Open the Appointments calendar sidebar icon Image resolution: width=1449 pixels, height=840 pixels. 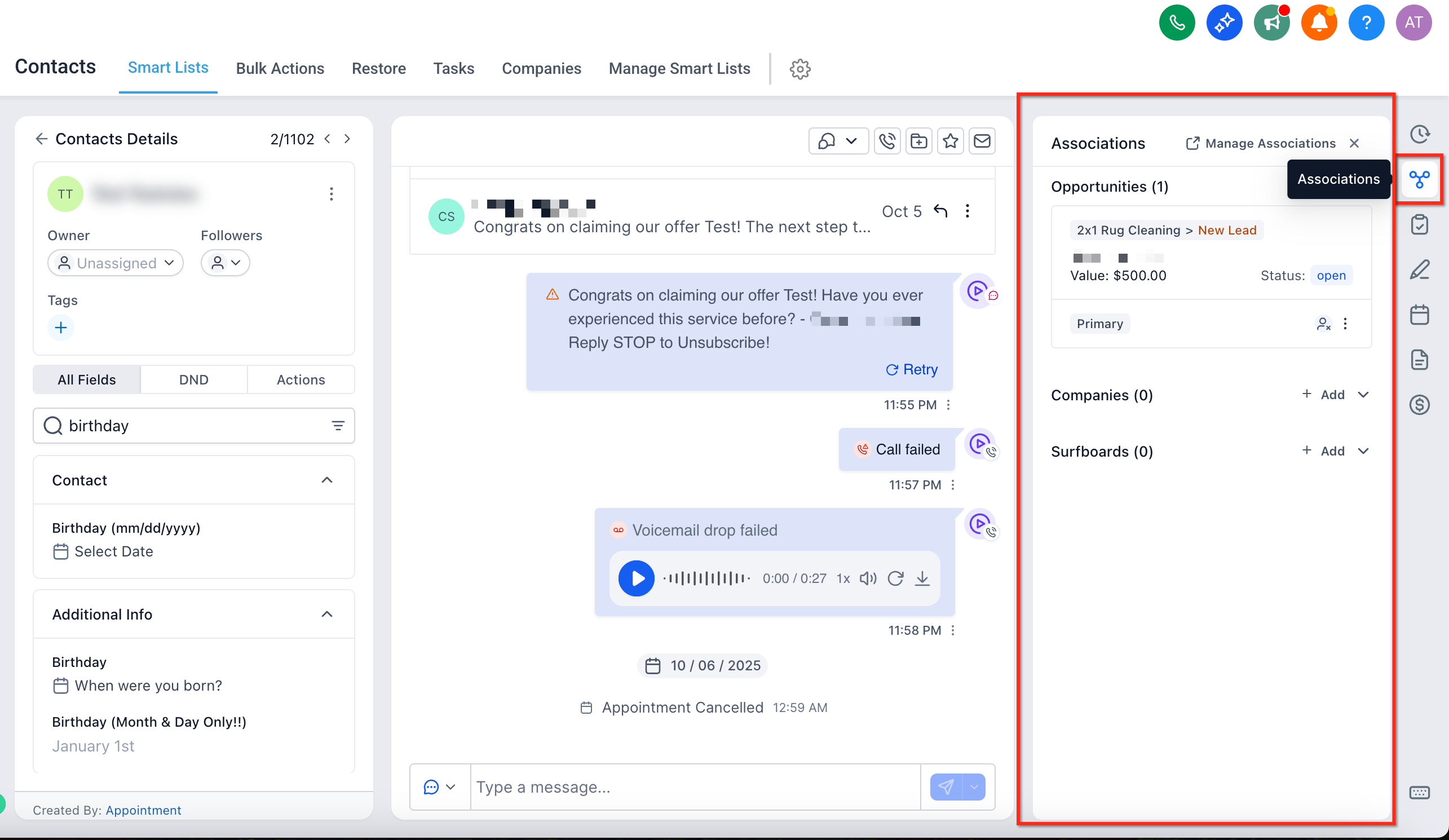[1419, 315]
